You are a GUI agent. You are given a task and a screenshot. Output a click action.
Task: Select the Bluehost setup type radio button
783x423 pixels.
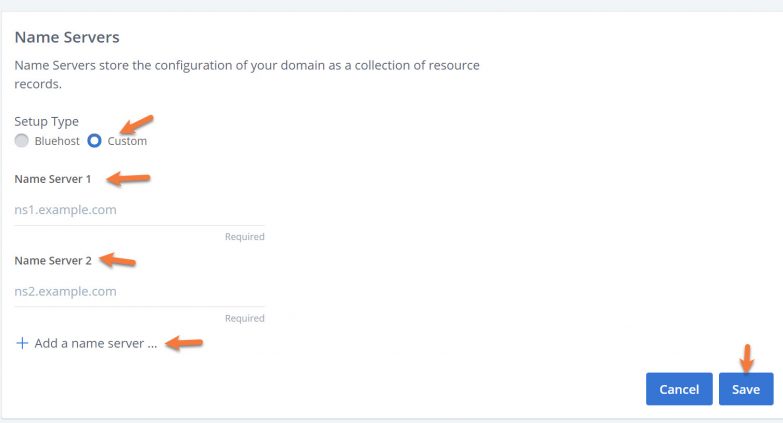(22, 141)
